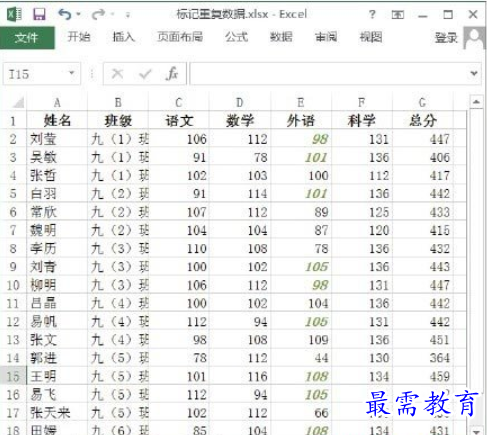
Task: Select column F header
Action: click(362, 102)
